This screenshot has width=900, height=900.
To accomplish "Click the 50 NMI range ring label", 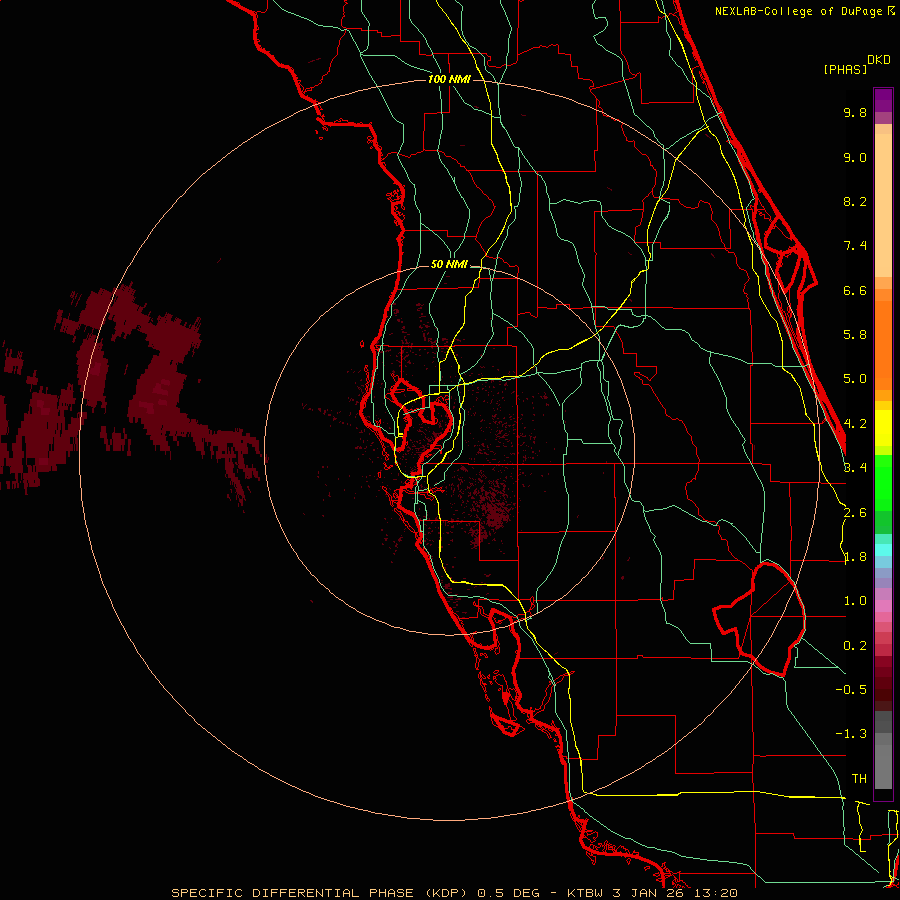I will [449, 265].
